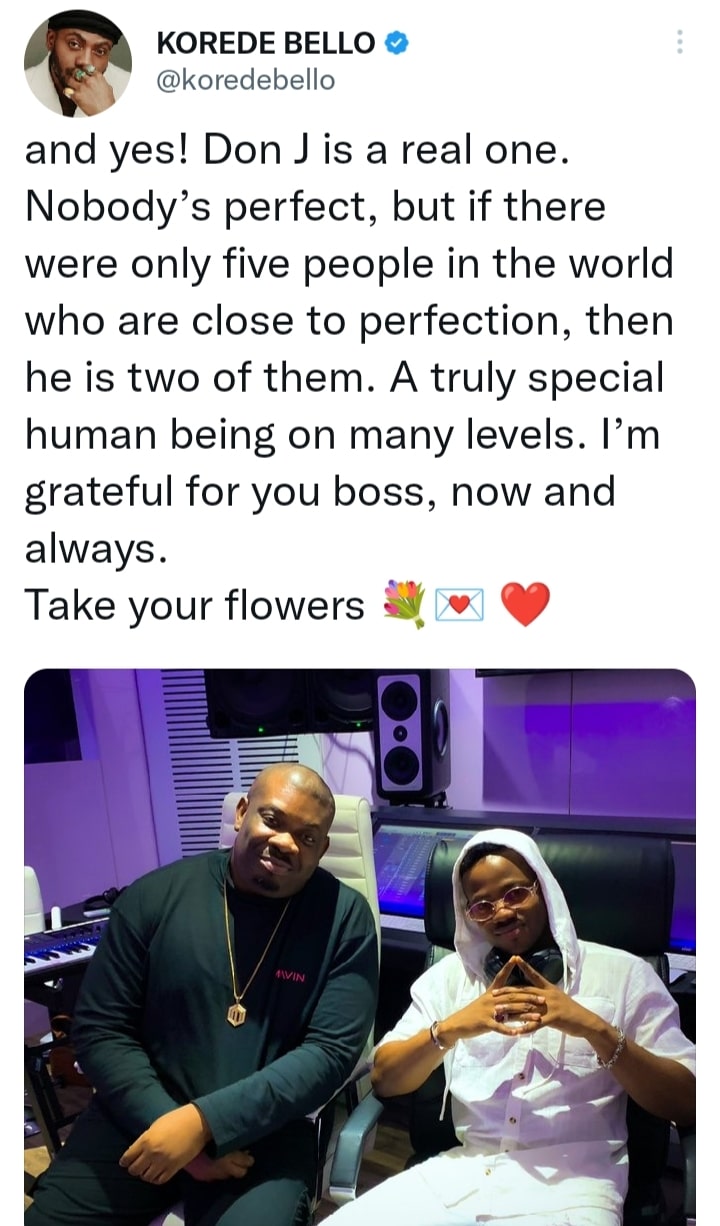Click the studio monitor speaker in photo

tap(413, 734)
